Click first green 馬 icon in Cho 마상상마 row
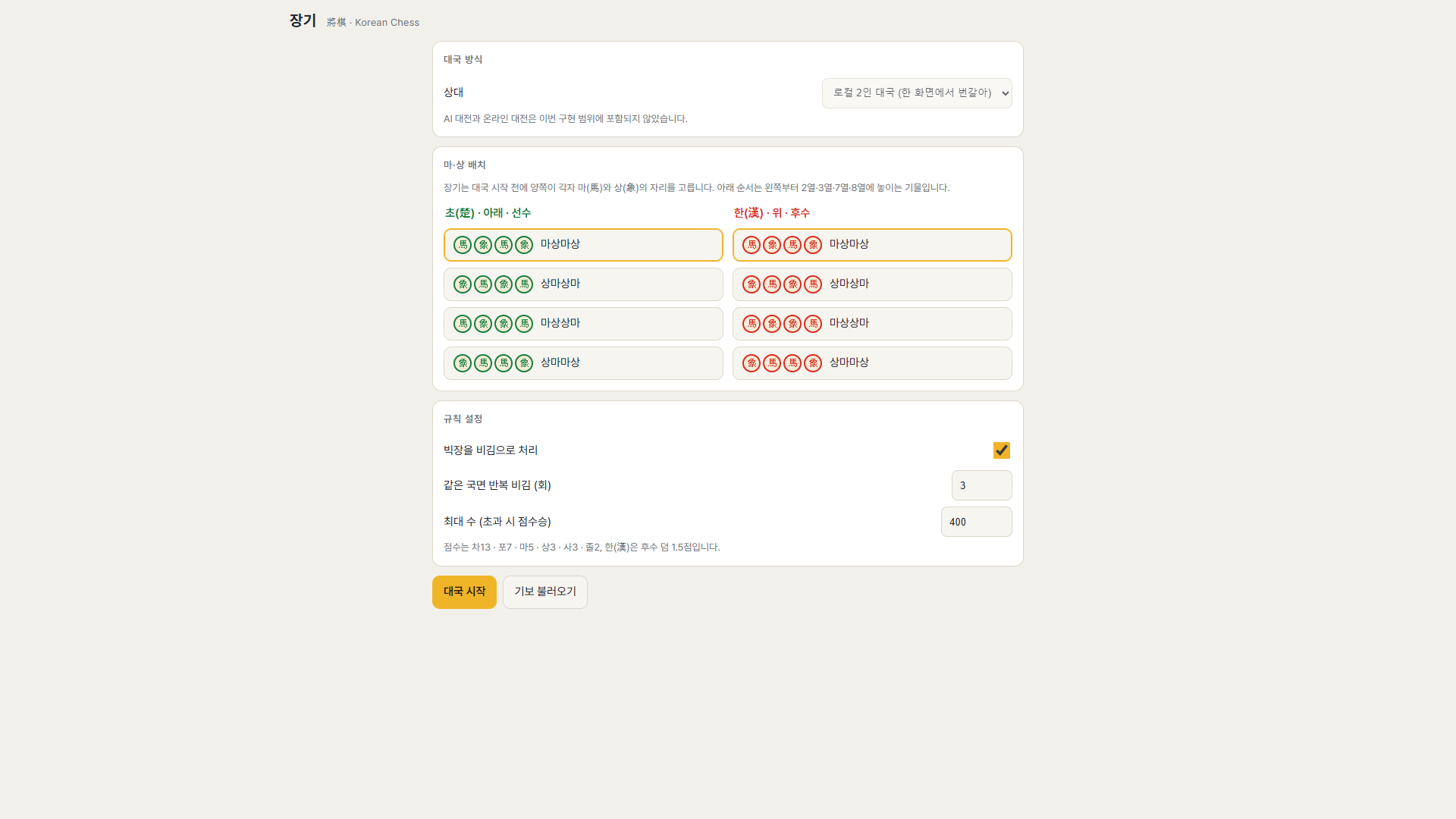 coord(463,324)
